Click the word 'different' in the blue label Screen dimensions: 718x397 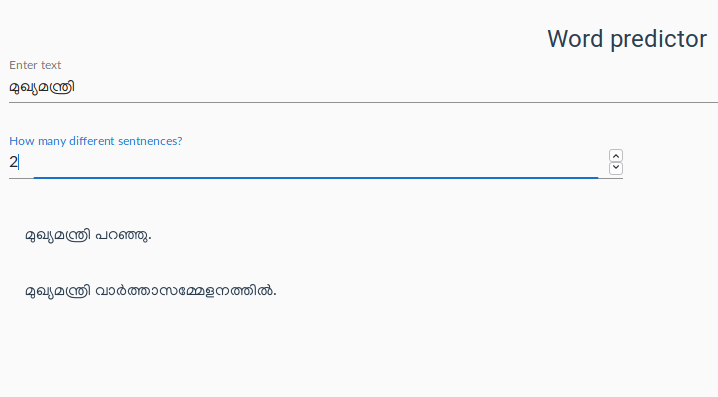[x=92, y=141]
